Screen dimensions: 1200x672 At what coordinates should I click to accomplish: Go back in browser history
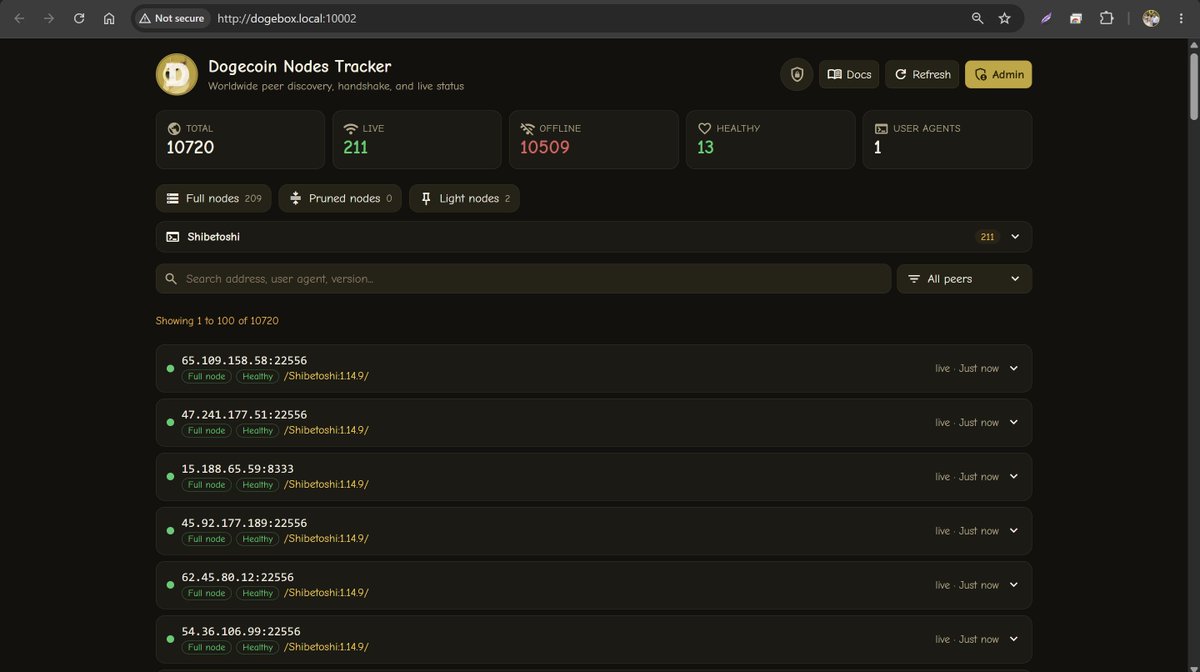[19, 18]
